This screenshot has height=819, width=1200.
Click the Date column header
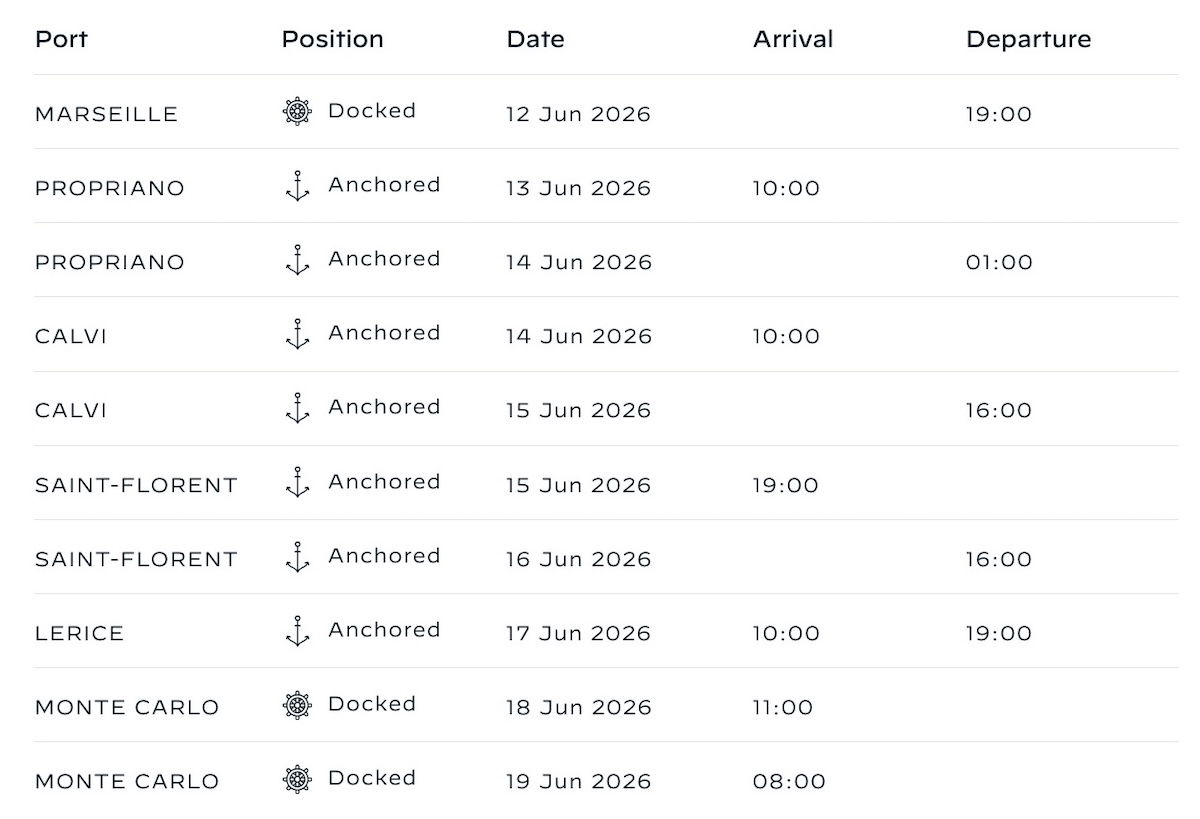point(535,39)
